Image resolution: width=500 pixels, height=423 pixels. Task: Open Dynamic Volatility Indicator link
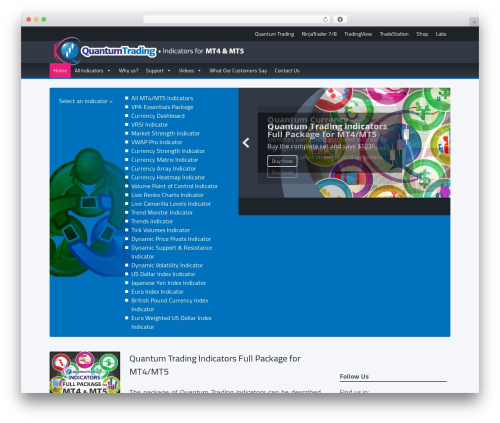(167, 265)
